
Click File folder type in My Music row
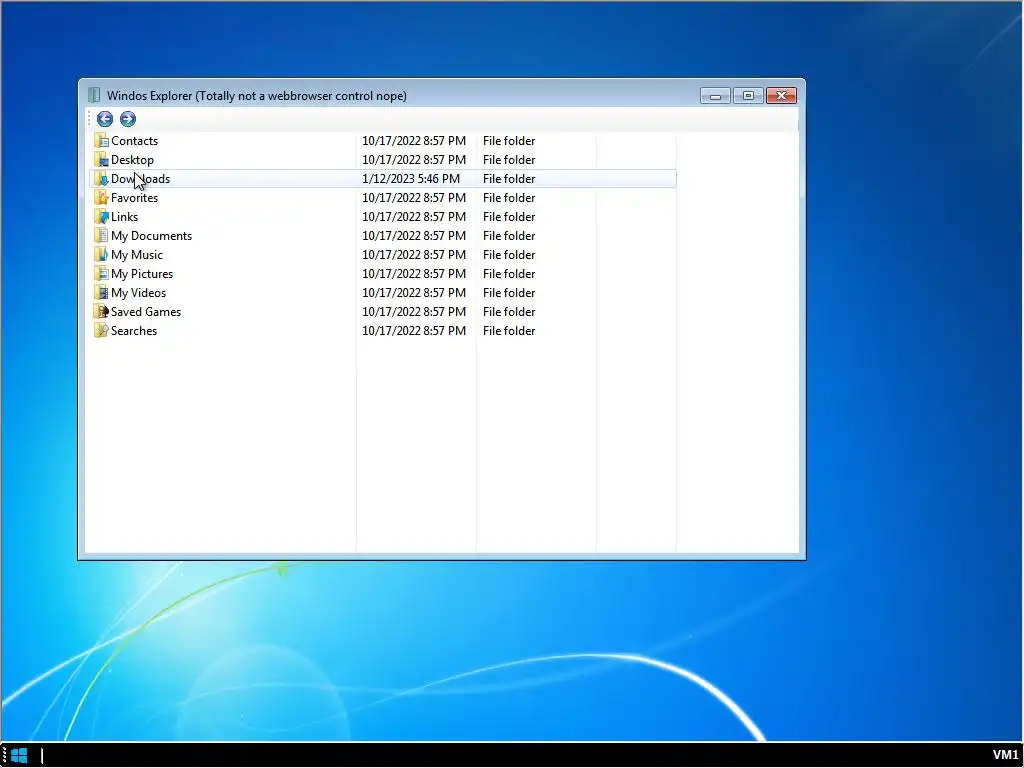pyautogui.click(x=509, y=254)
